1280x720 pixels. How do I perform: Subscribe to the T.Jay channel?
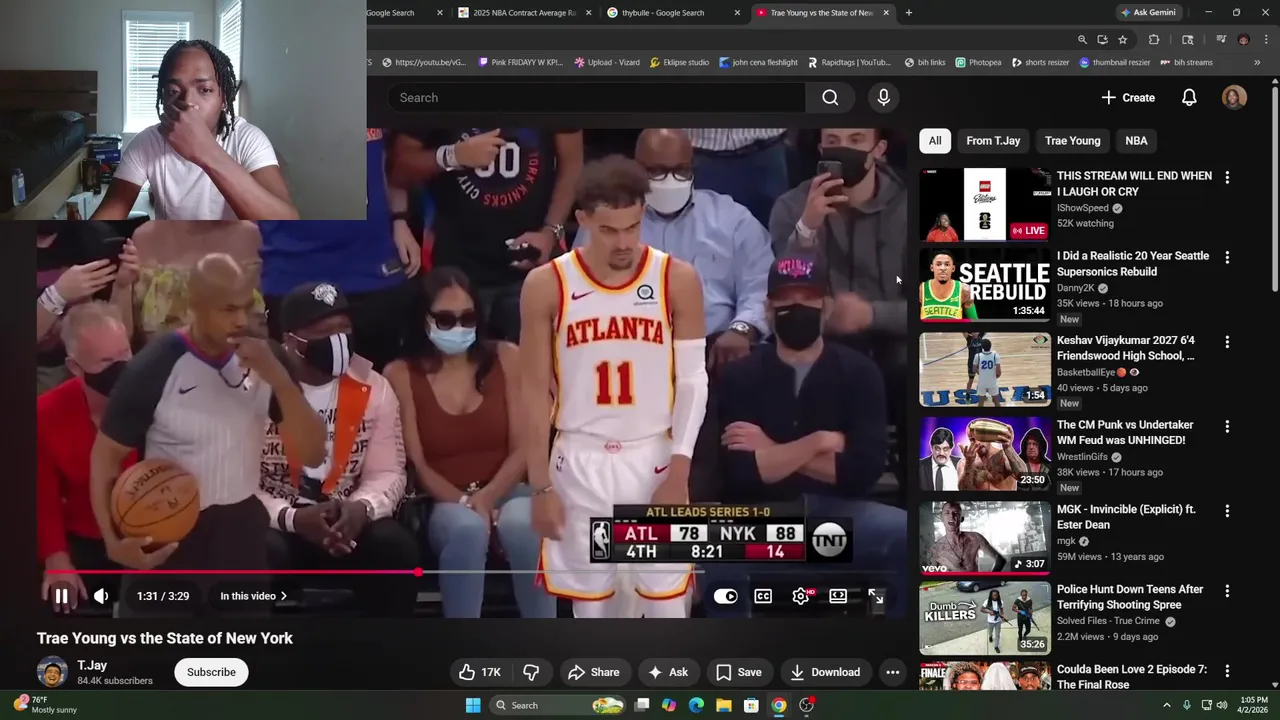211,672
